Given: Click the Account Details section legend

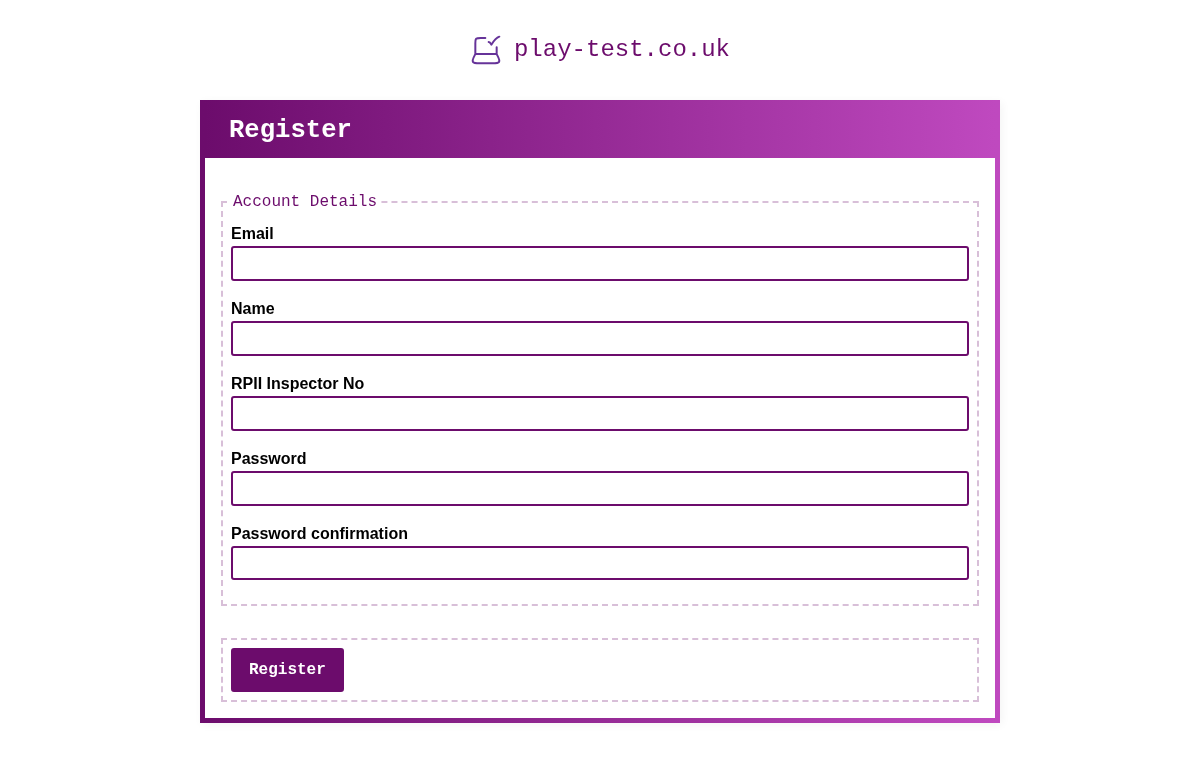Looking at the screenshot, I should (x=304, y=201).
